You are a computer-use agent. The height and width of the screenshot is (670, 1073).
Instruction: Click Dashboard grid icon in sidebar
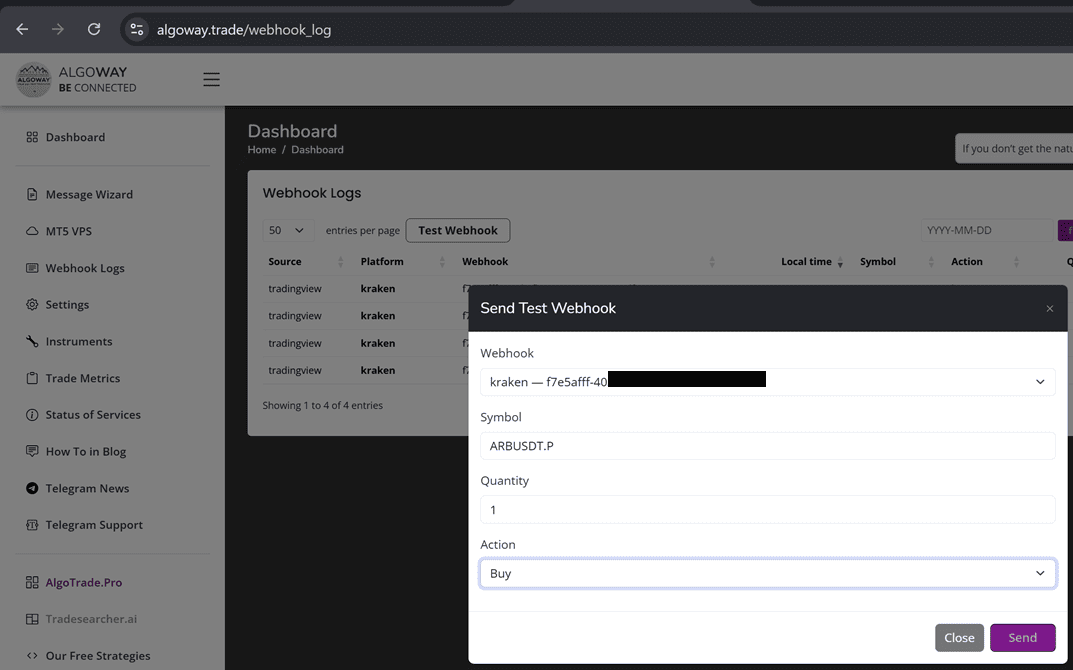32,137
